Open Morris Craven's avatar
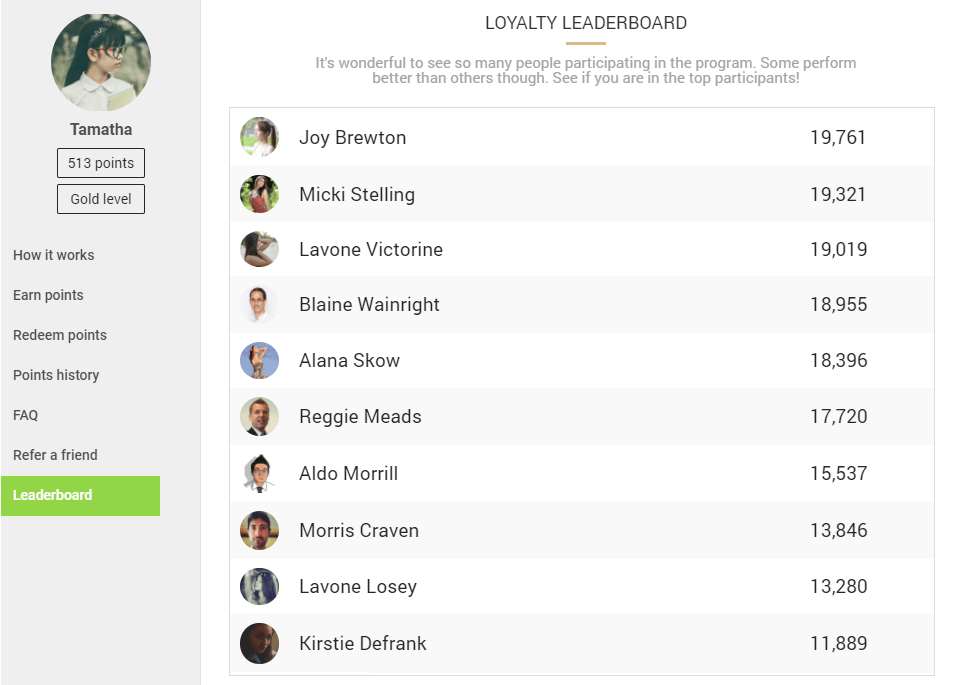The height and width of the screenshot is (685, 957). 259,530
